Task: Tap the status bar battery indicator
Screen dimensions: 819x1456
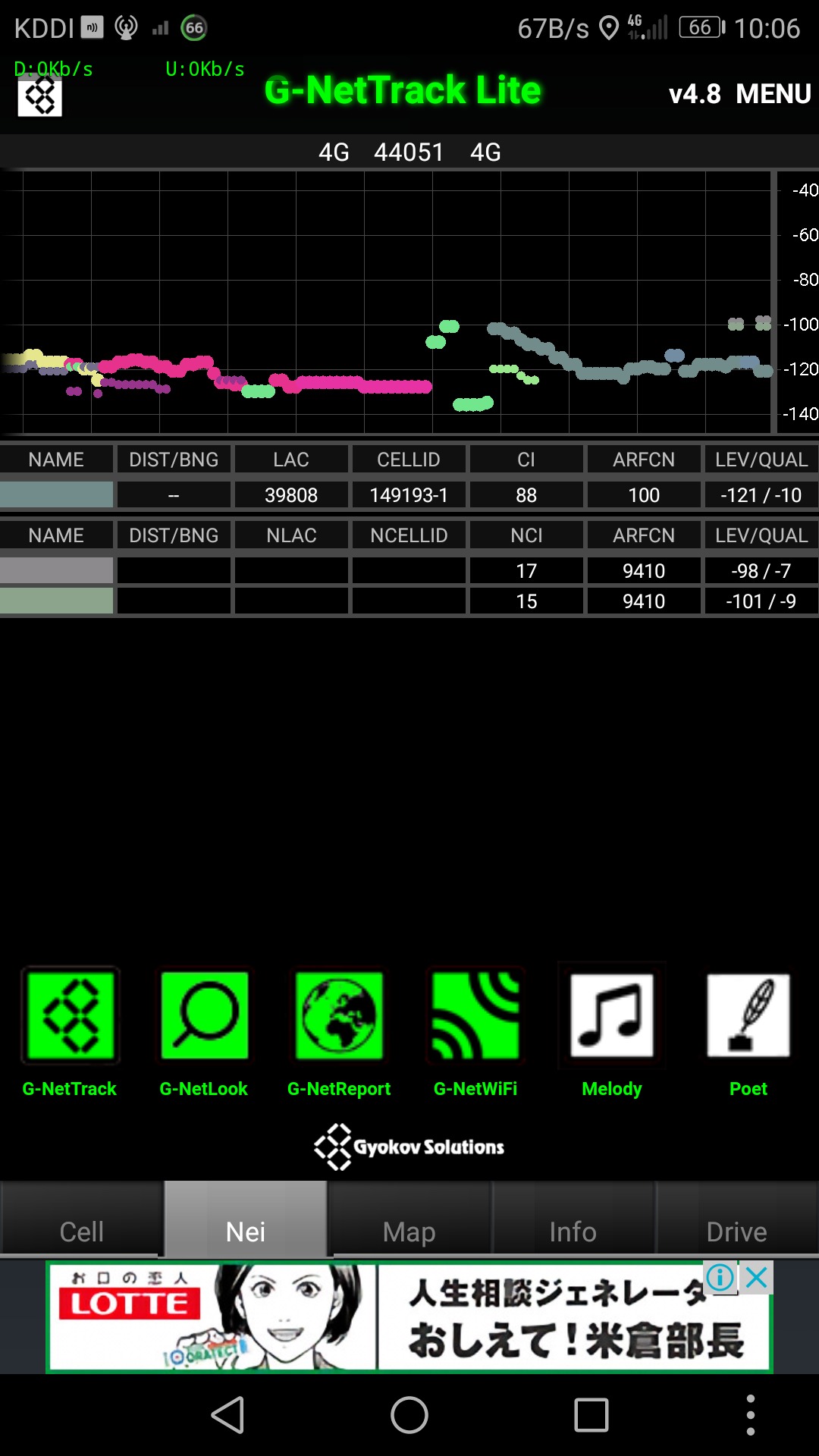Action: point(702,28)
